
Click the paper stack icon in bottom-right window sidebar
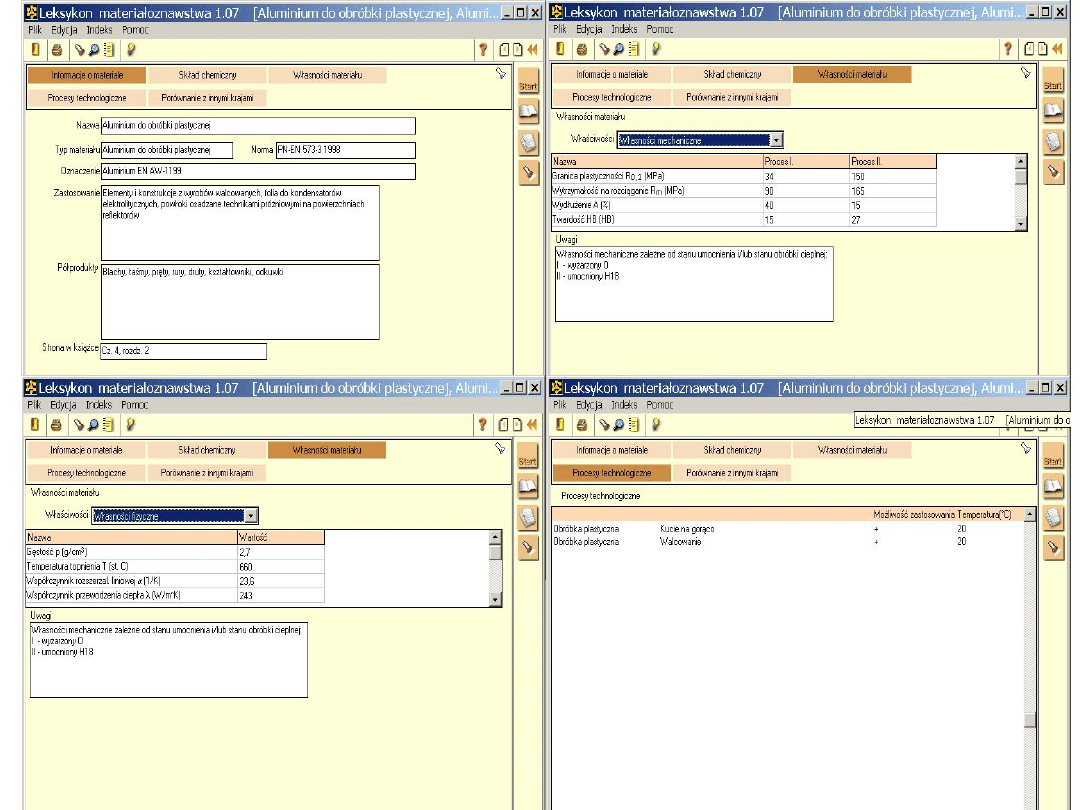click(1053, 517)
